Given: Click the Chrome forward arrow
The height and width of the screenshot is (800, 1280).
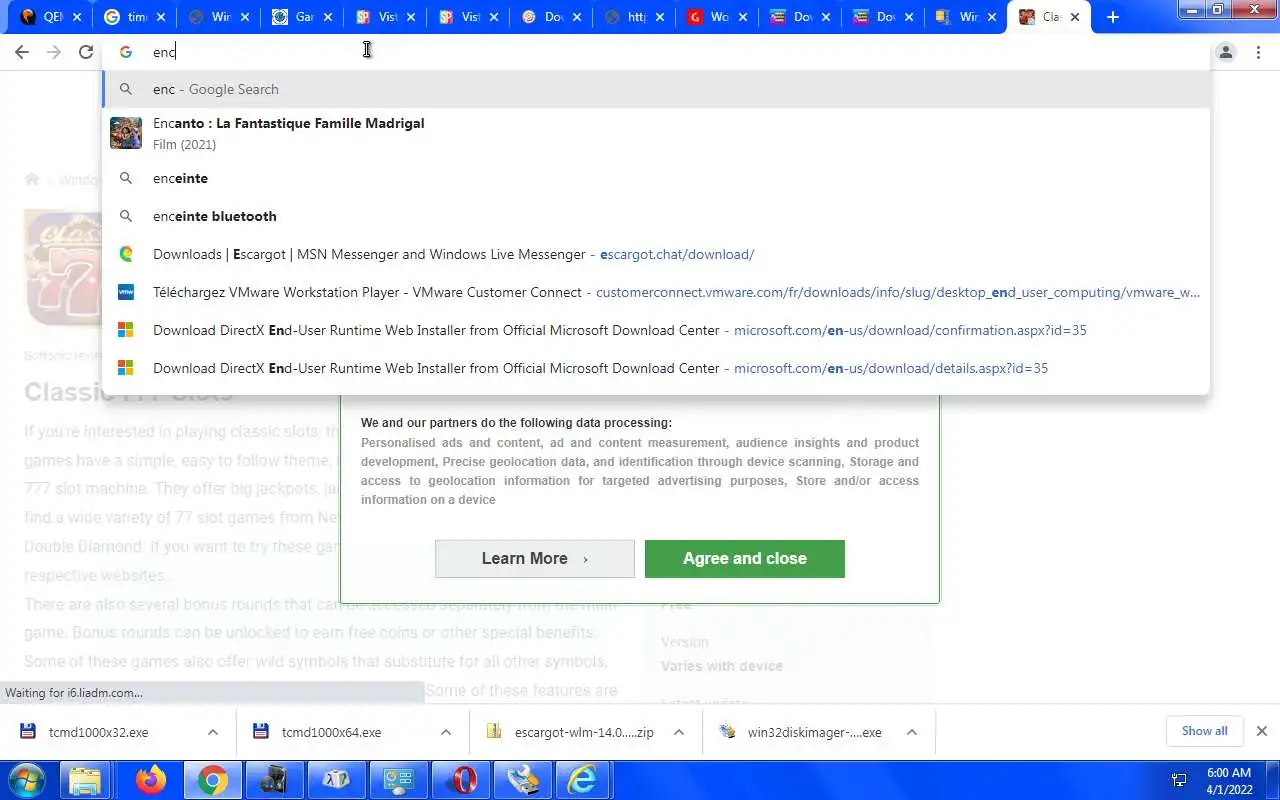Looking at the screenshot, I should click(x=54, y=52).
